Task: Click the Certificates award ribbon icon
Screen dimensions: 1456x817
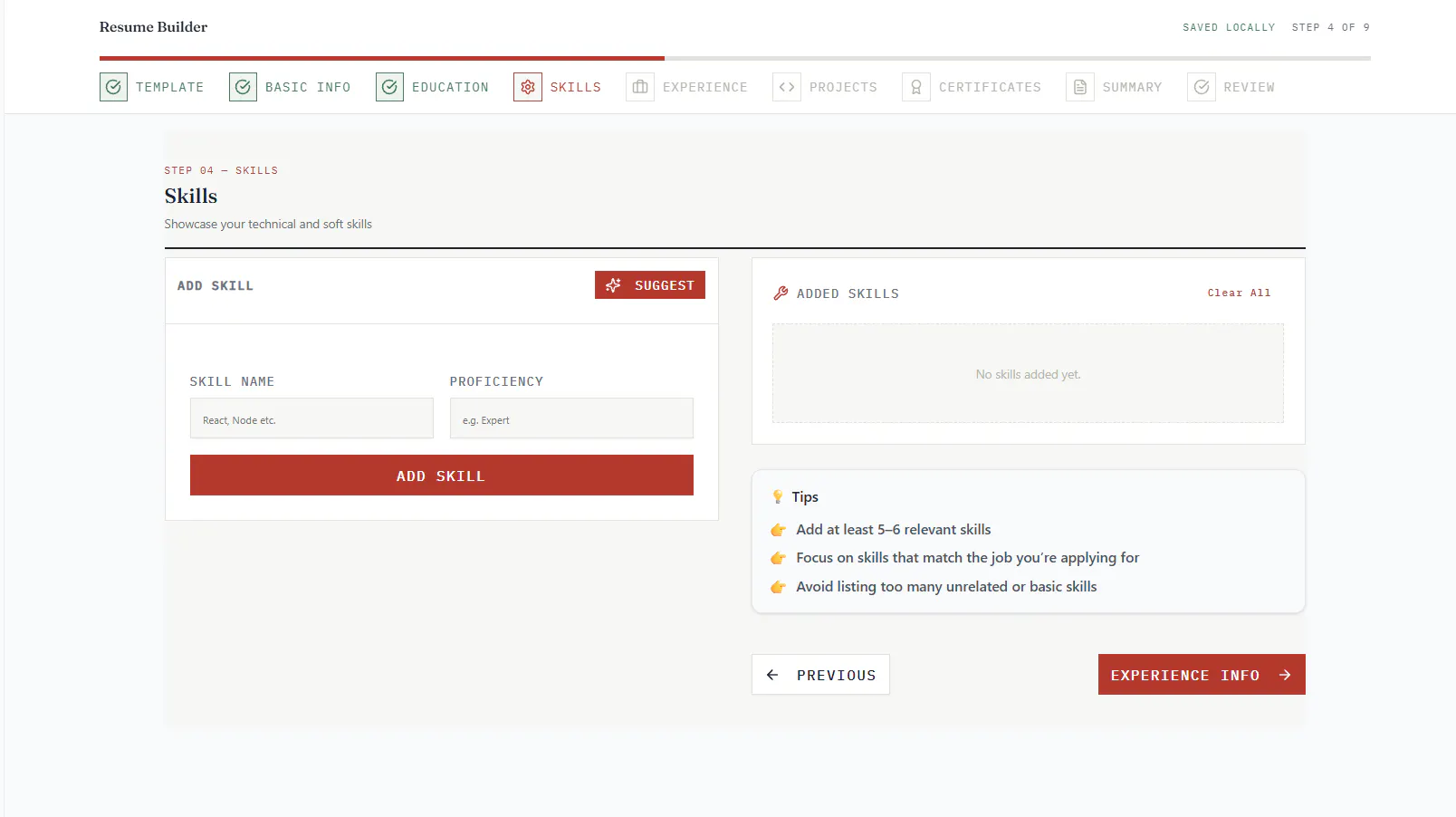Action: 916,87
